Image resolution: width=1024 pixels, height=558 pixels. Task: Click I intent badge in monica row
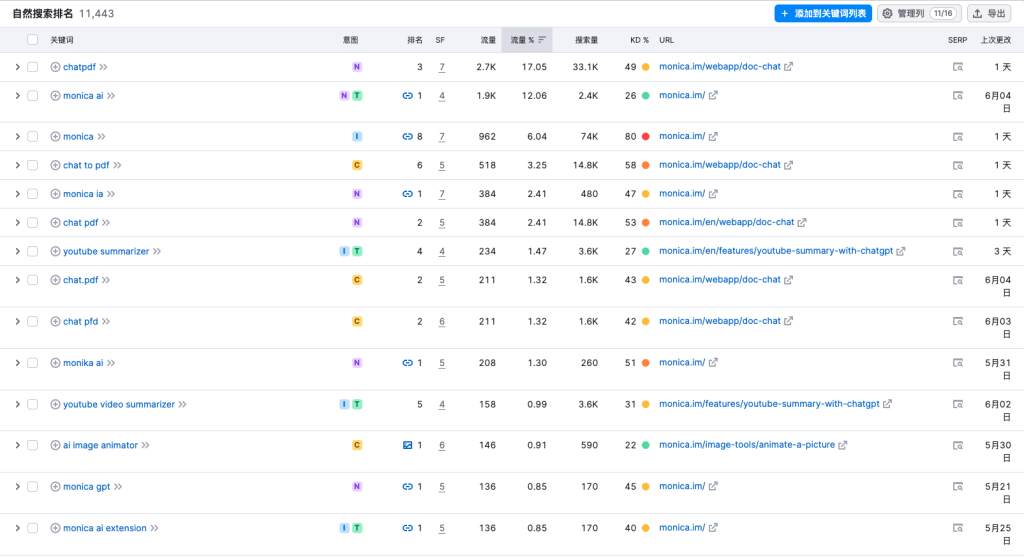[357, 137]
